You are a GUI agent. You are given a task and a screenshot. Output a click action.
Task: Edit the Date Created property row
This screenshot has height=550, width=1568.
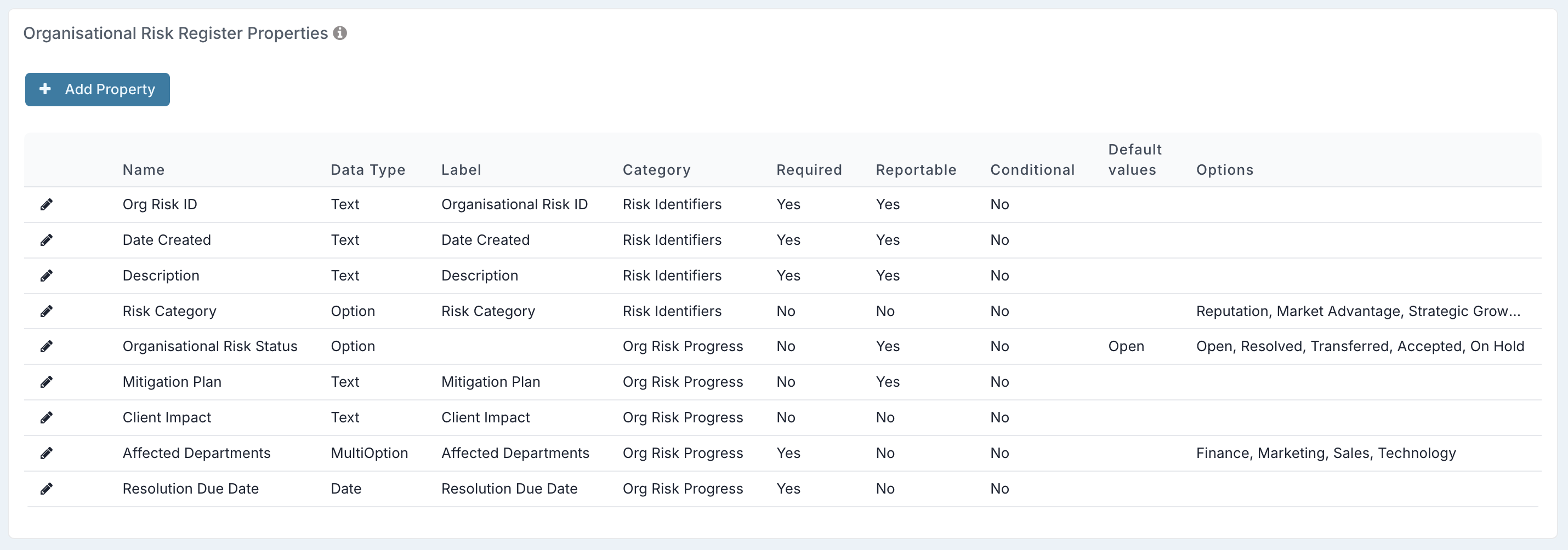tap(46, 240)
